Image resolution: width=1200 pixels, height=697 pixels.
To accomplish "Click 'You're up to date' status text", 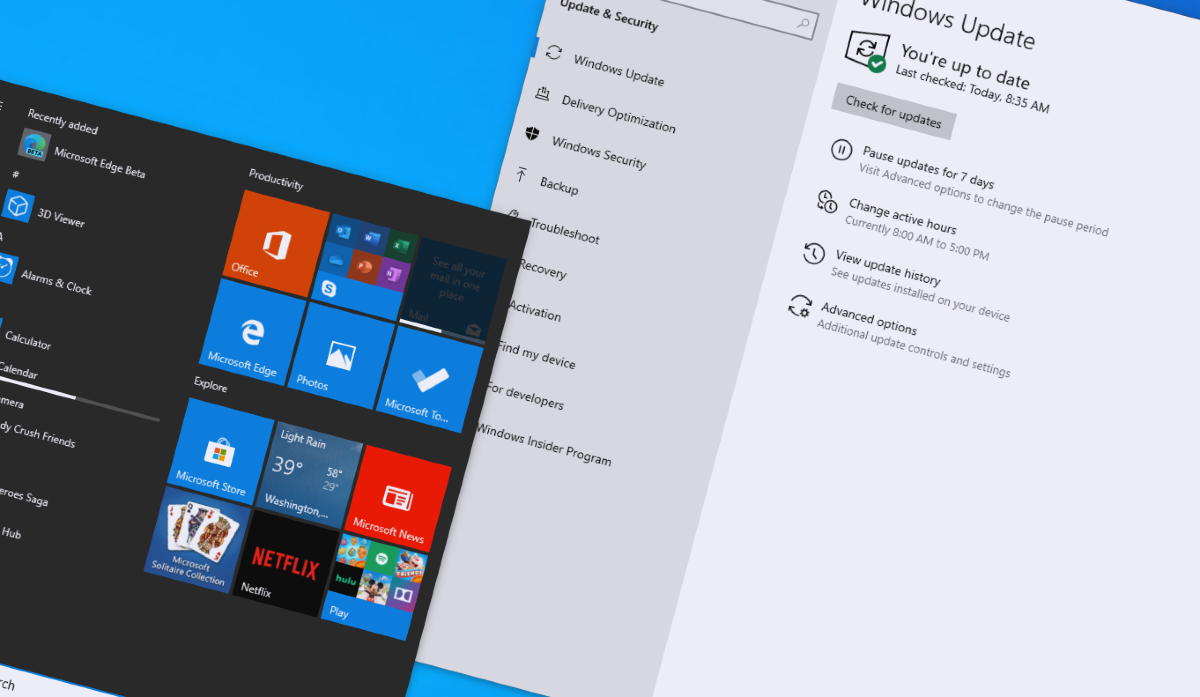I will point(964,66).
